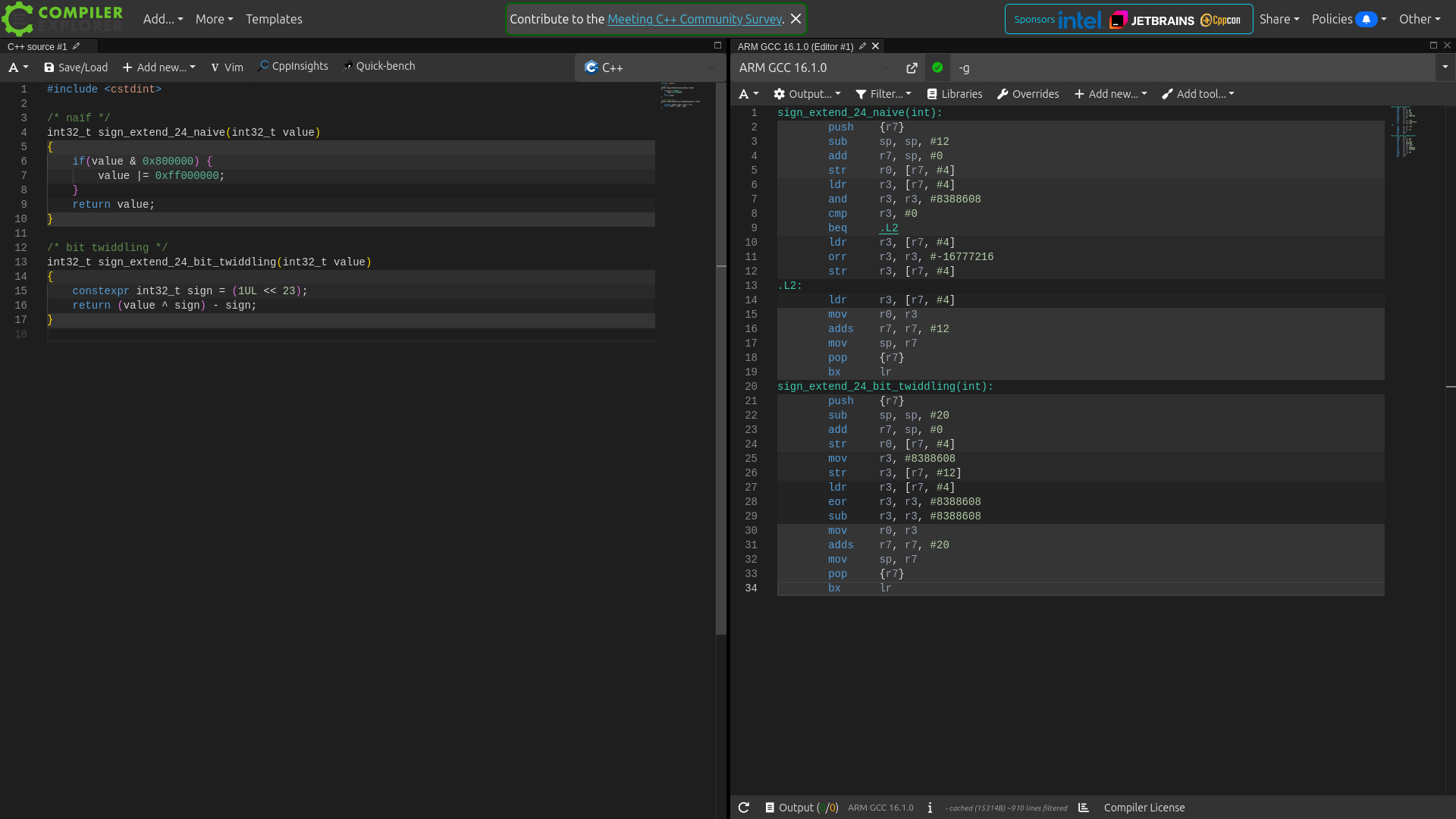Click the Cppcon sponsor logo
This screenshot has width=1456, height=819.
1220,20
